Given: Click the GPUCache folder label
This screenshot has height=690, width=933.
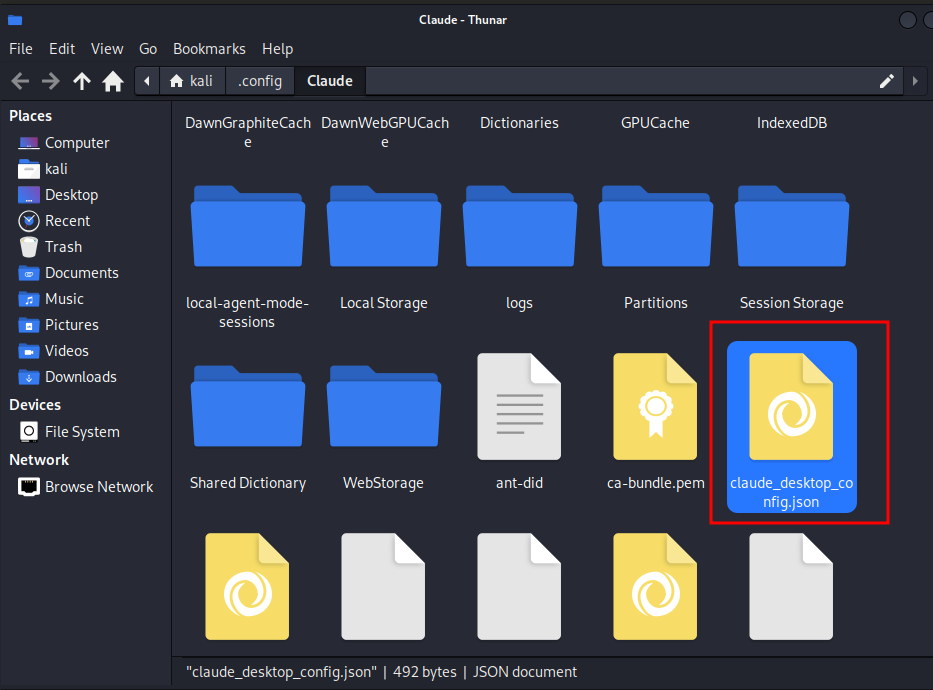Looking at the screenshot, I should point(655,123).
